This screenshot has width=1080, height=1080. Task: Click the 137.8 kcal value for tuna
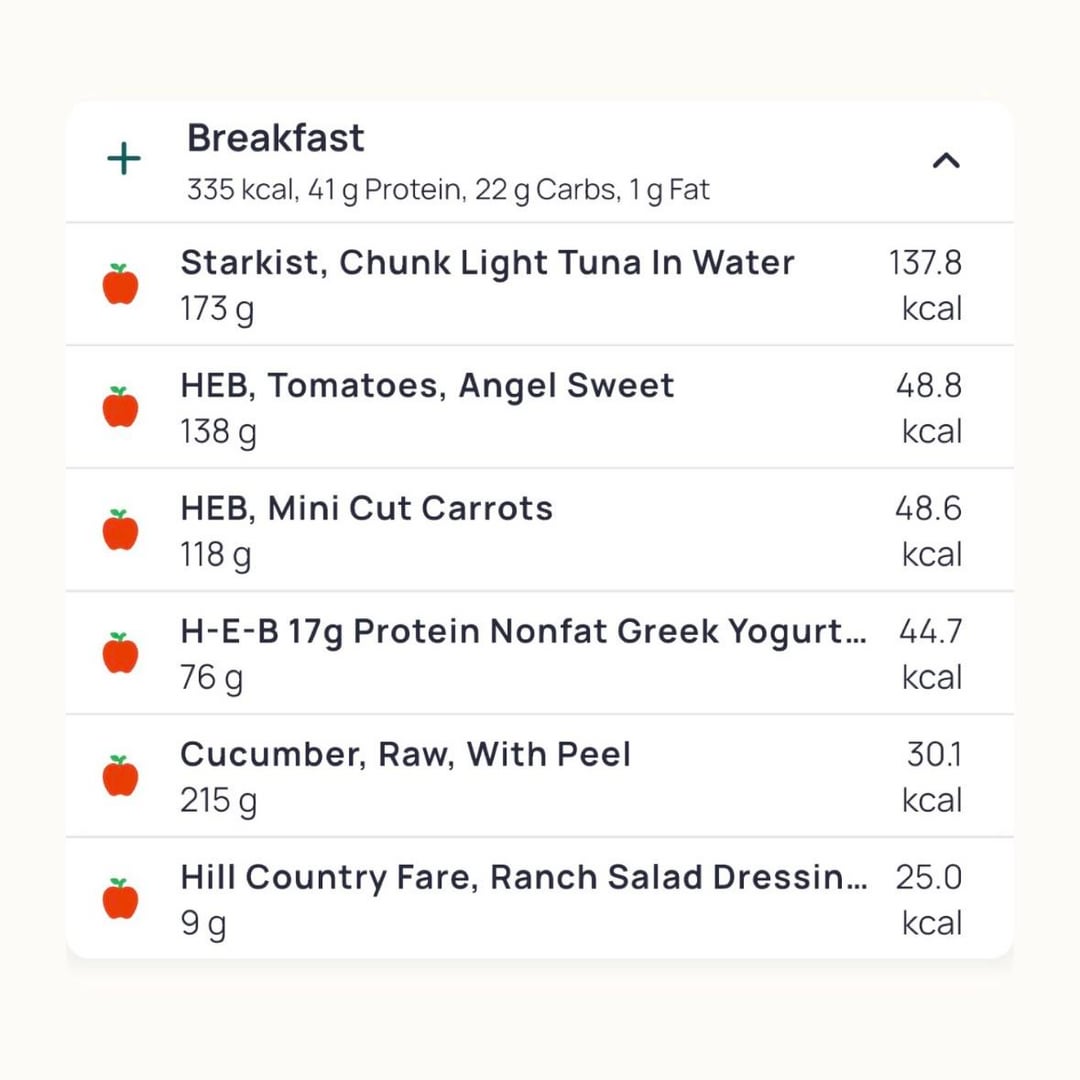coord(926,285)
